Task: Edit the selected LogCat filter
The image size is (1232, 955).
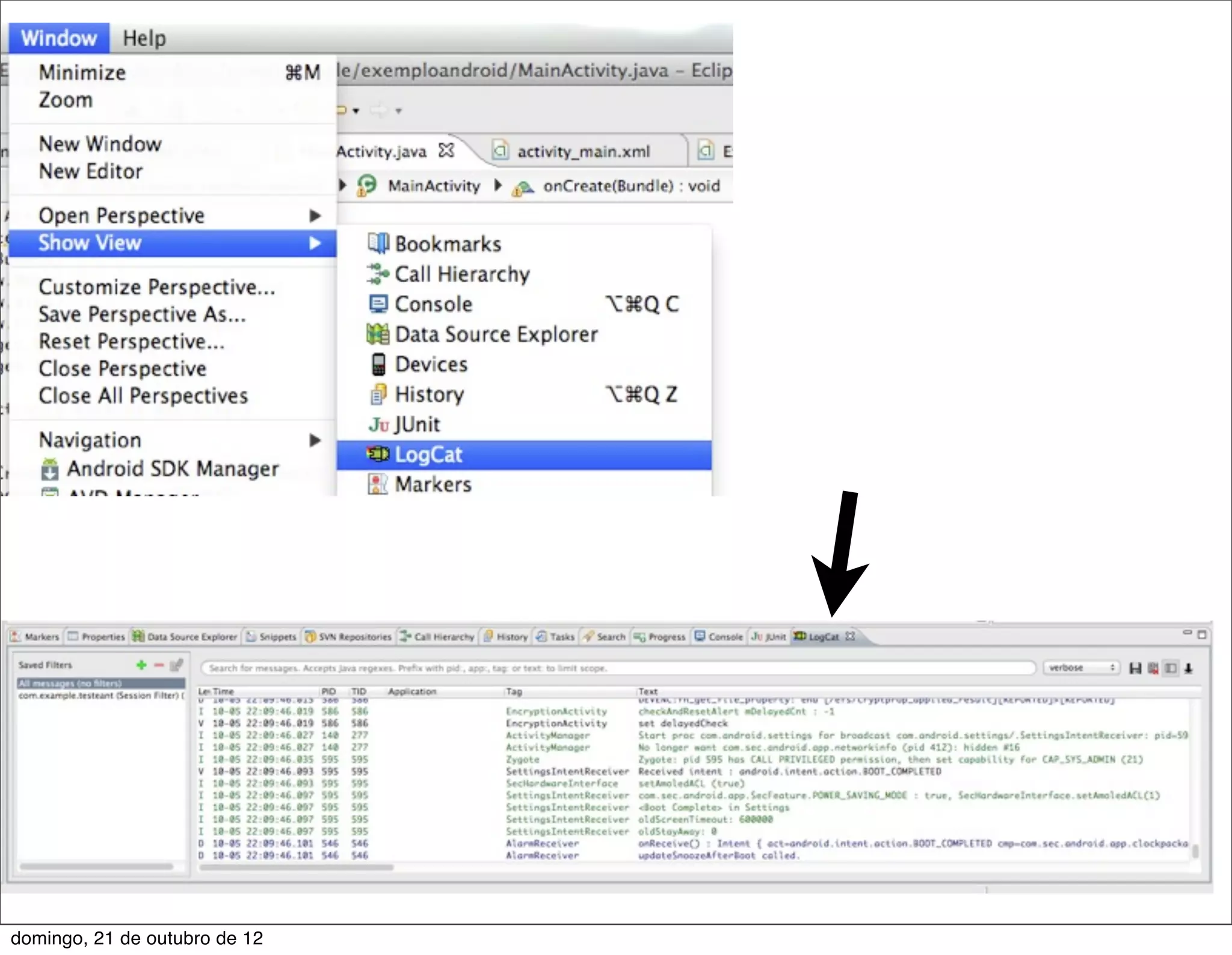Action: (x=176, y=665)
